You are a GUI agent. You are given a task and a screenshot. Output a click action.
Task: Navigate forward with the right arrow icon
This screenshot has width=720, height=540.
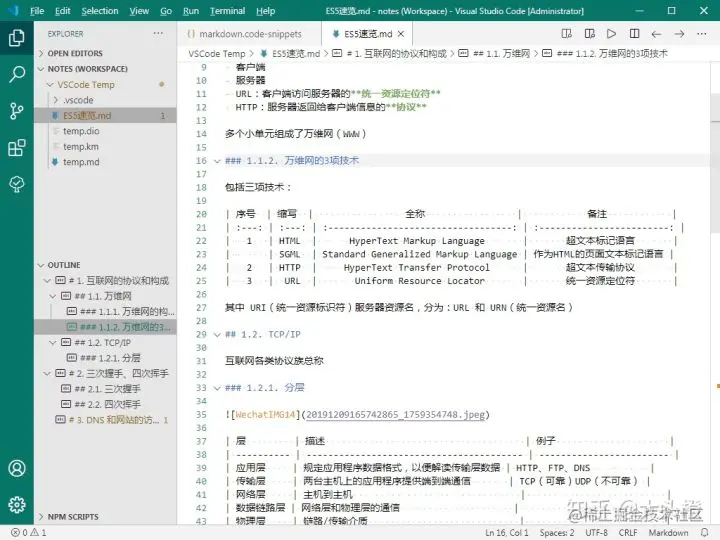tap(679, 34)
